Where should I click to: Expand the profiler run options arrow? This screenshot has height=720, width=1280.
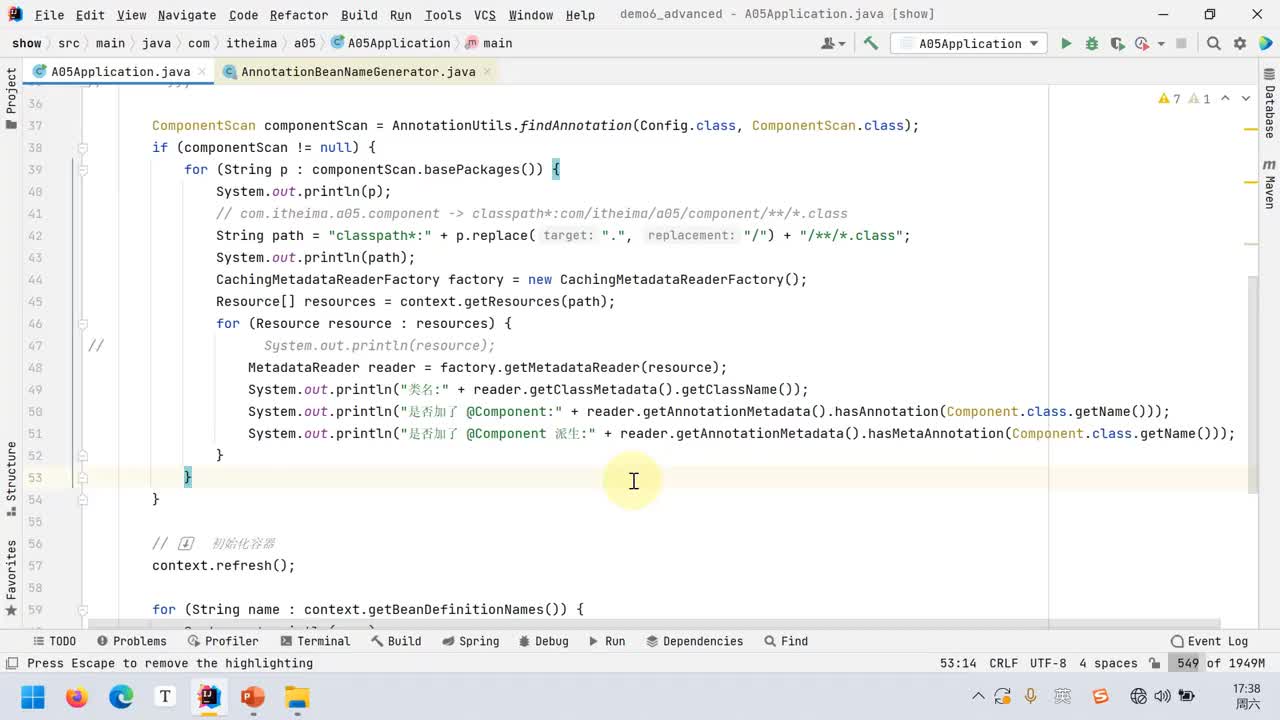[1161, 43]
